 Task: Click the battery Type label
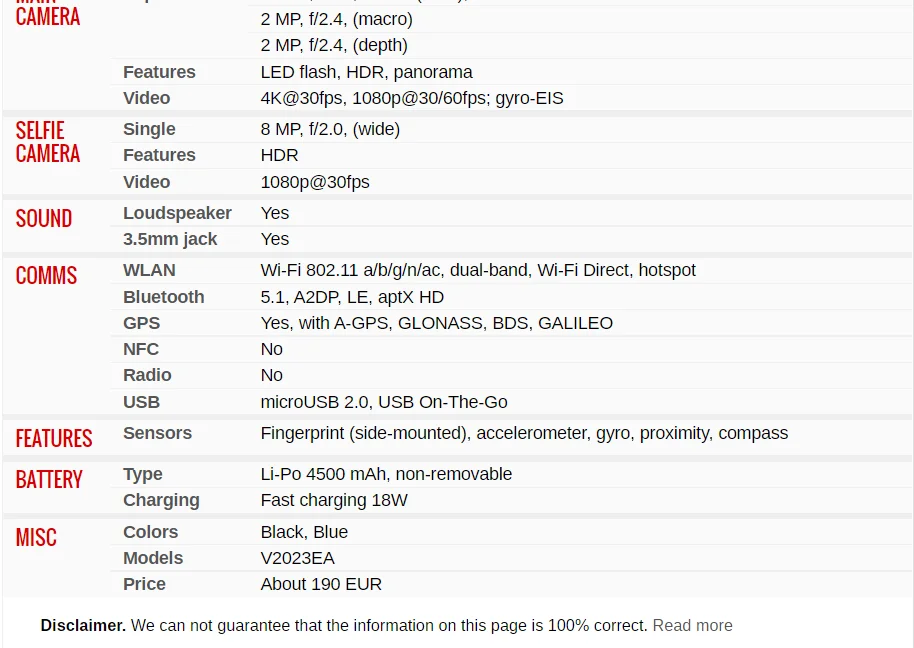[143, 474]
